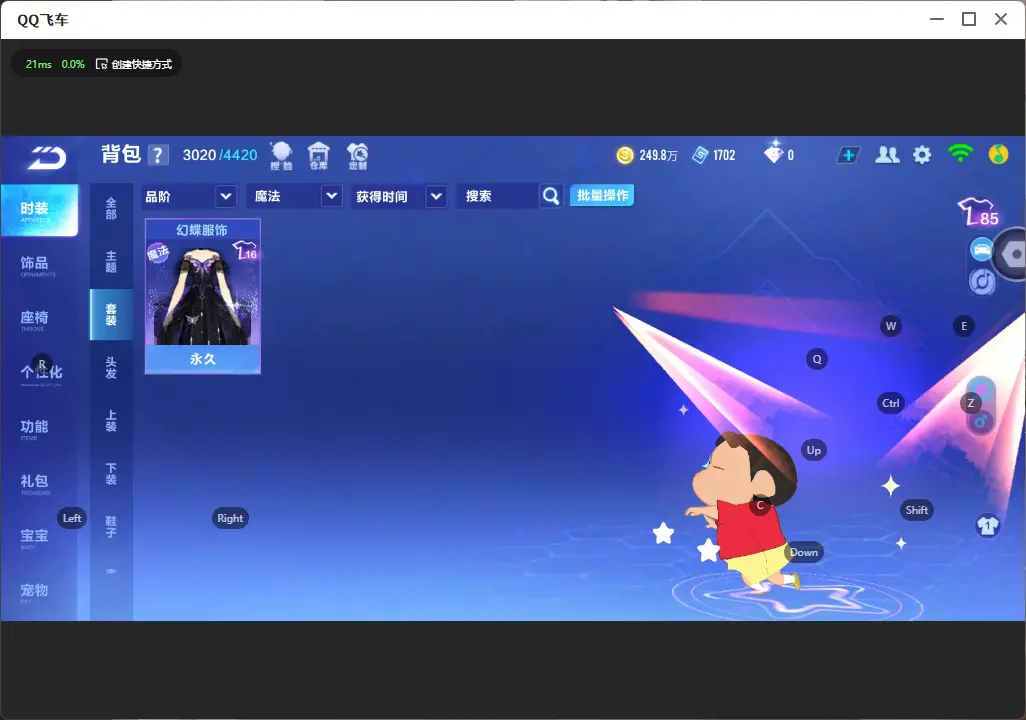Screen dimensions: 1026x720
Task: Open the customization (定制) icon
Action: pos(357,156)
